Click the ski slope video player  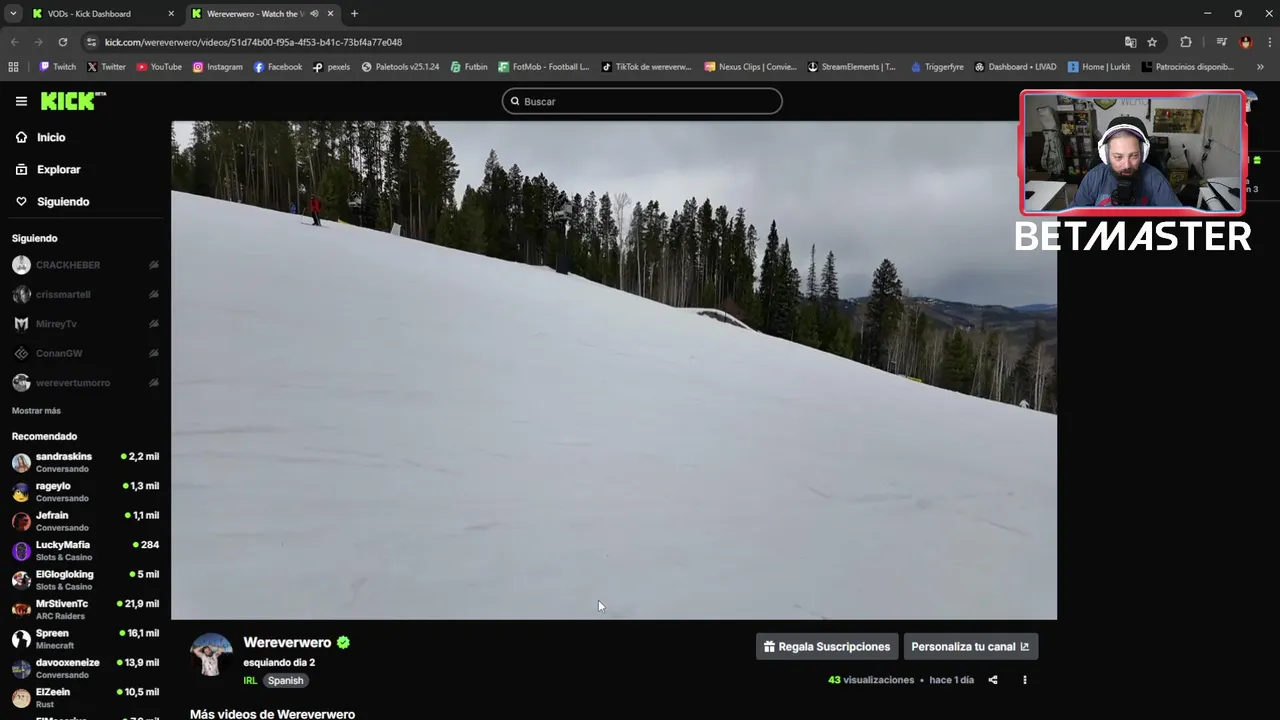[x=614, y=370]
